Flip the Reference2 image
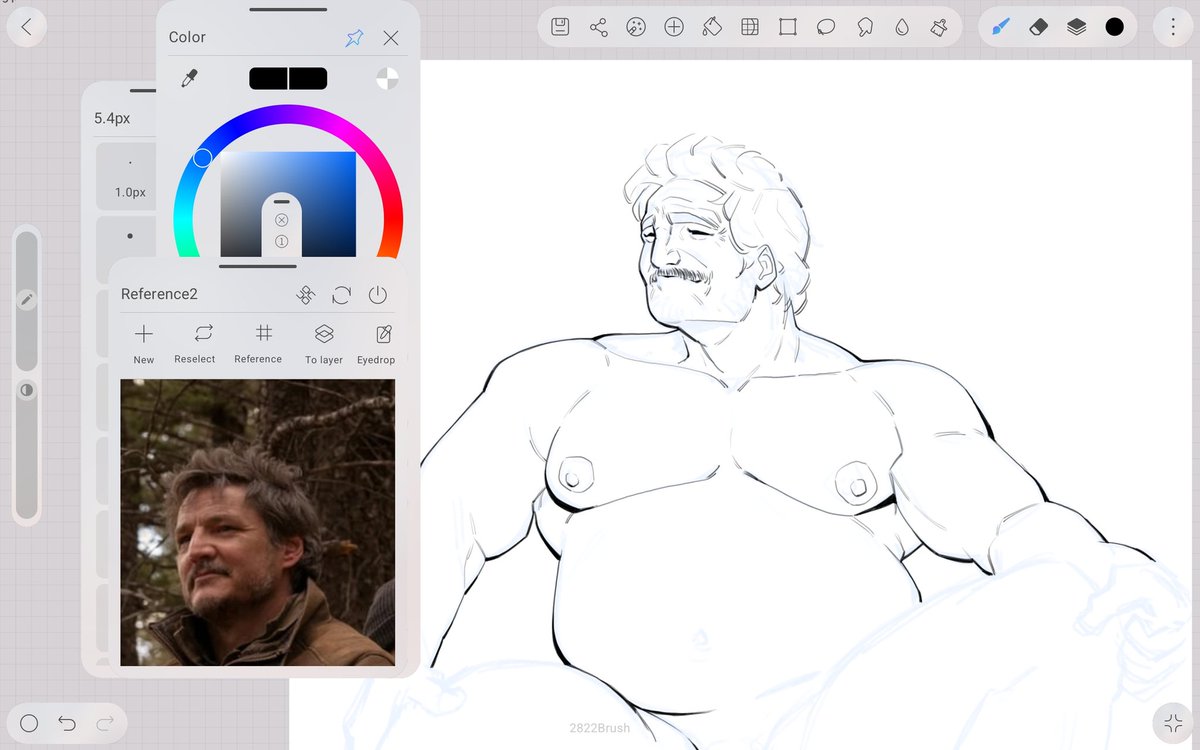Screen dimensions: 1200x750 pyautogui.click(x=306, y=295)
